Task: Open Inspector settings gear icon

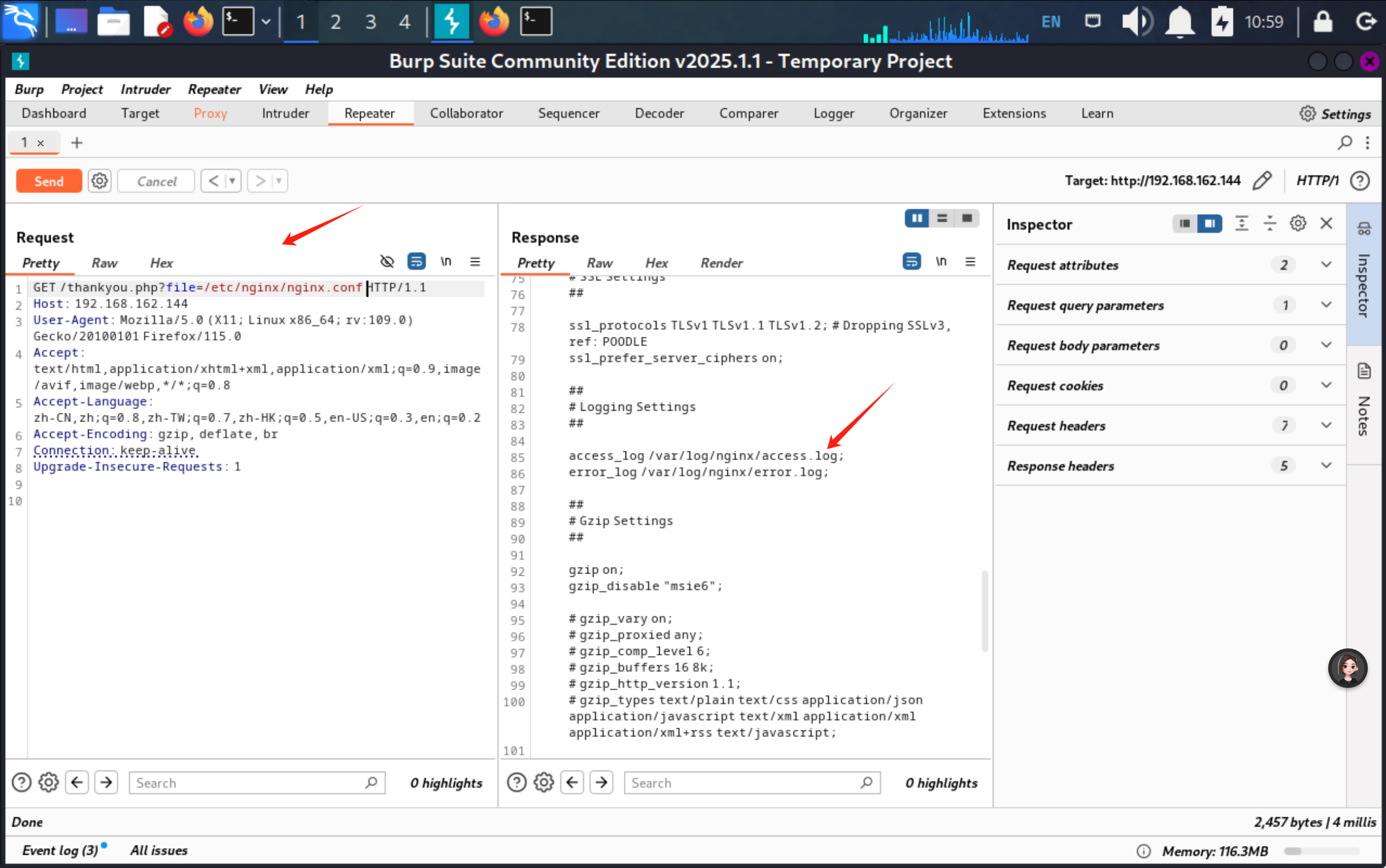Action: [1297, 223]
